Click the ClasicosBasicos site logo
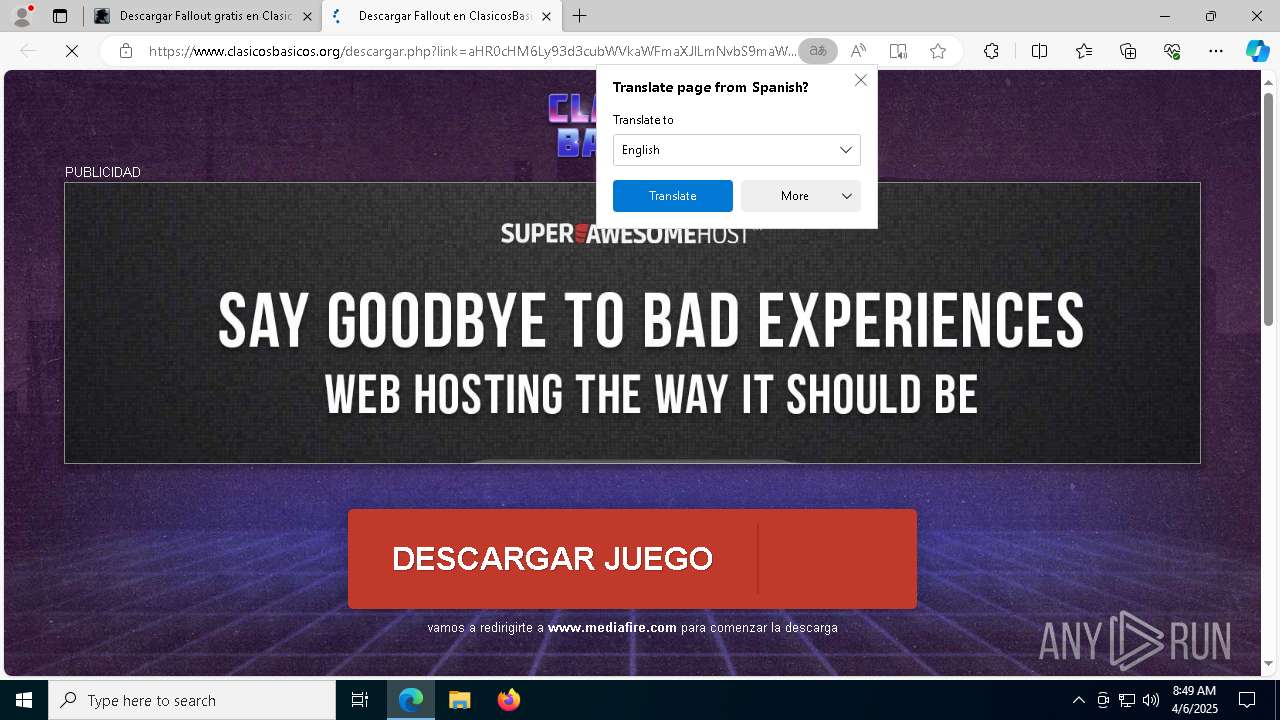Viewport: 1280px width, 720px height. [x=573, y=125]
